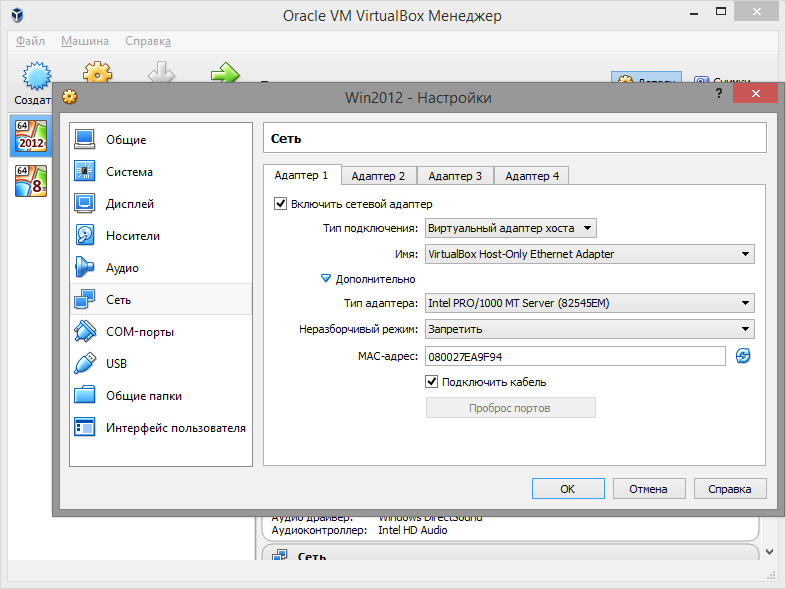Open the Машина menu

pyautogui.click(x=85, y=41)
